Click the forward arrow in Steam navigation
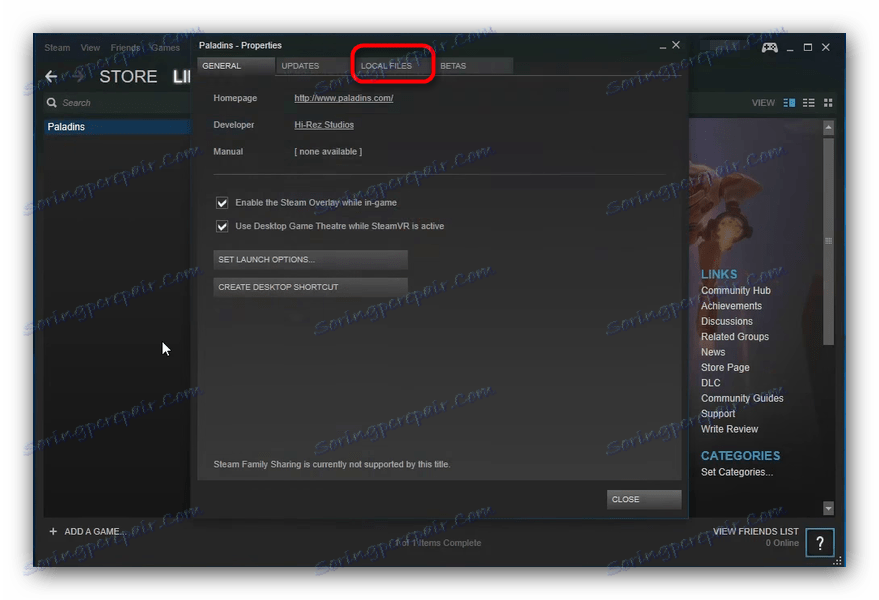Screen dimensions: 879x600 [x=79, y=76]
